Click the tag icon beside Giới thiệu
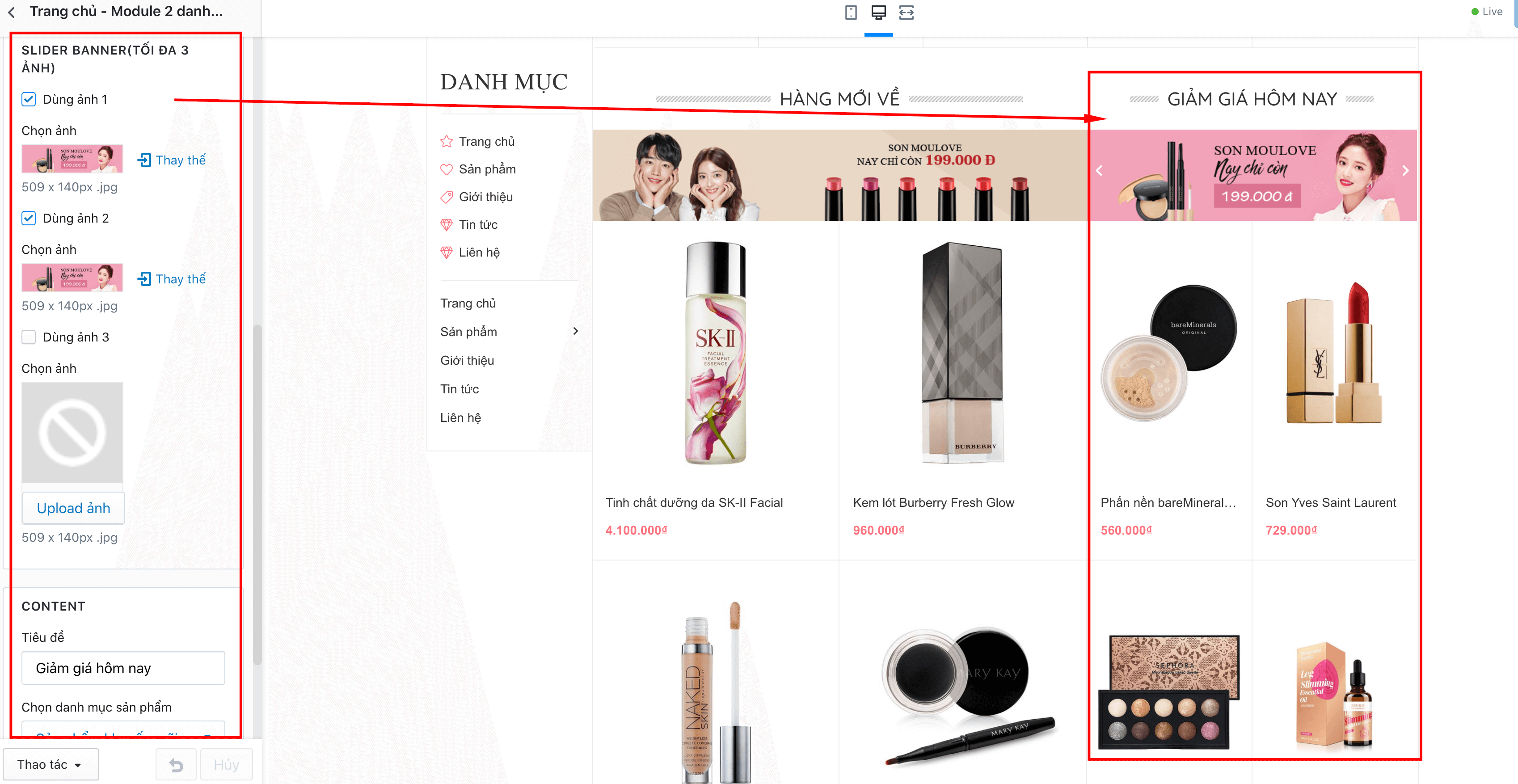The image size is (1518, 784). click(x=447, y=197)
